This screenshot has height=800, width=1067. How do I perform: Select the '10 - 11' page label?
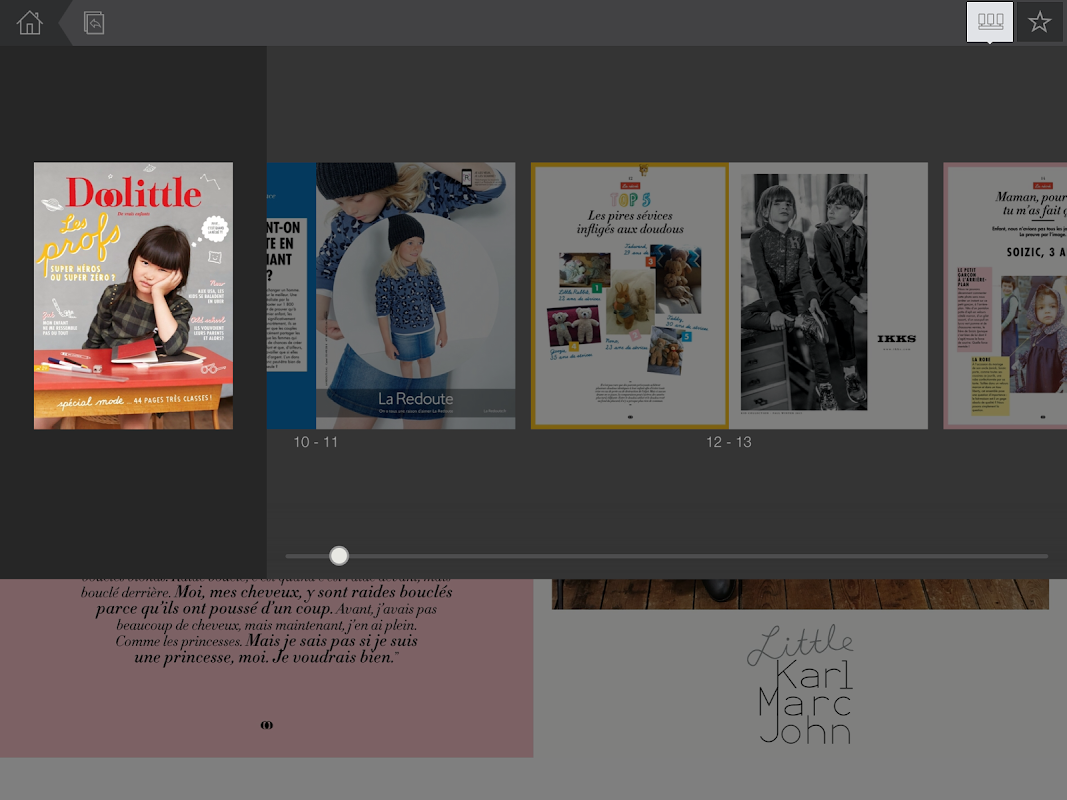[x=315, y=442]
